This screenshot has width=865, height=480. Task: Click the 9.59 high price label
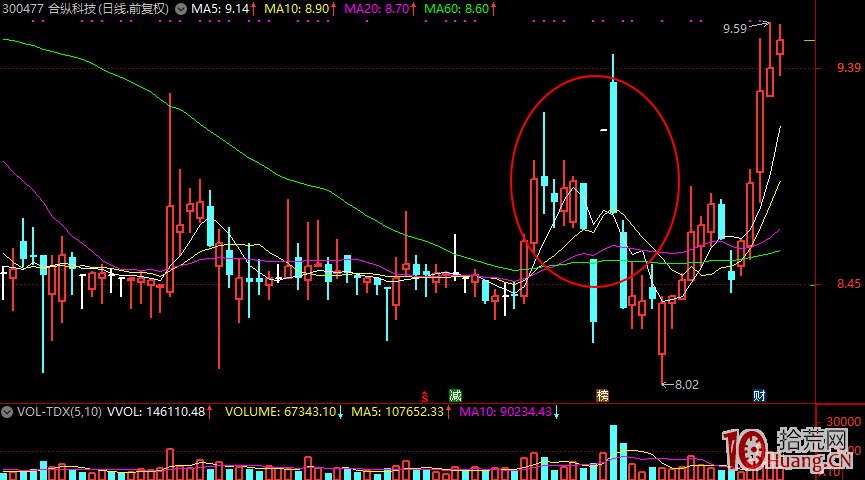pyautogui.click(x=735, y=29)
